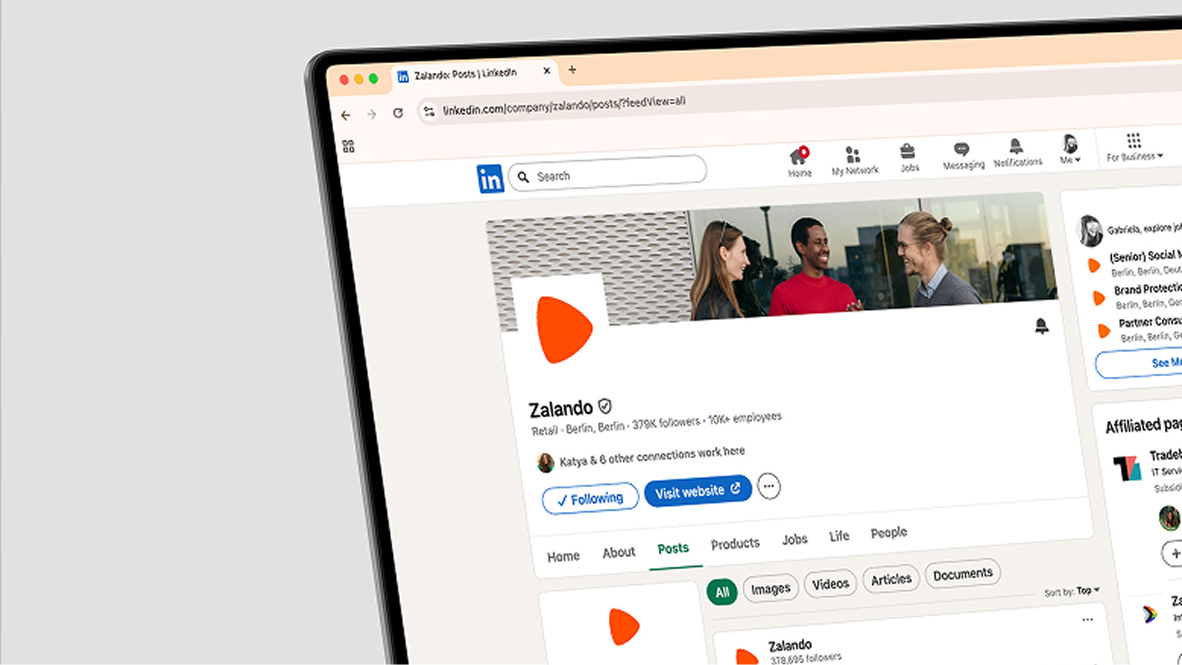Switch to the People tab

point(889,532)
